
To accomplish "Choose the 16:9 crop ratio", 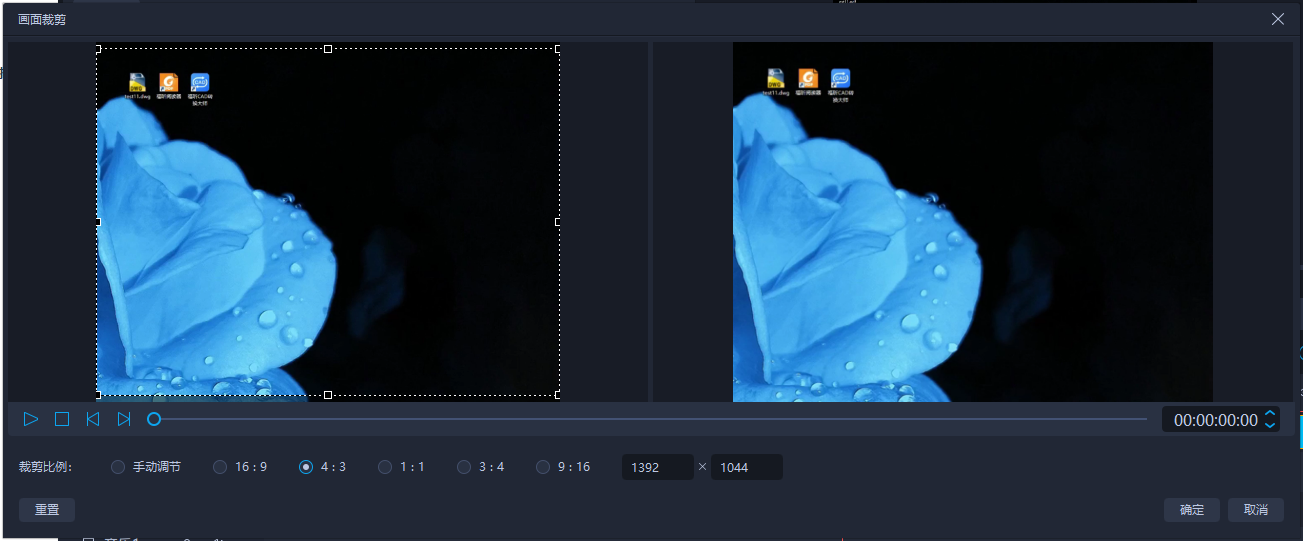I will (220, 467).
